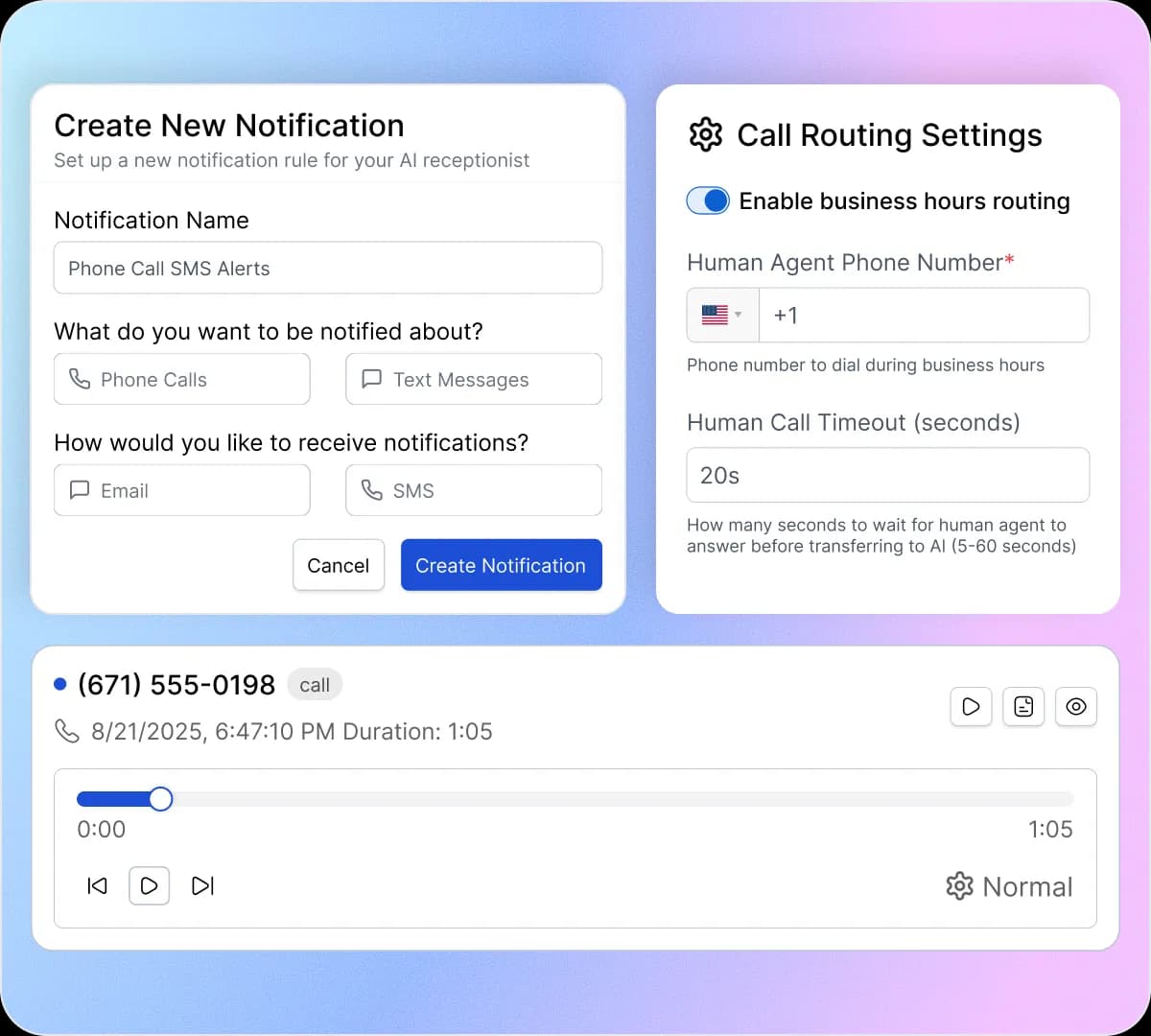Select Text Messages as a notification trigger
This screenshot has height=1036, width=1151.
coord(473,379)
